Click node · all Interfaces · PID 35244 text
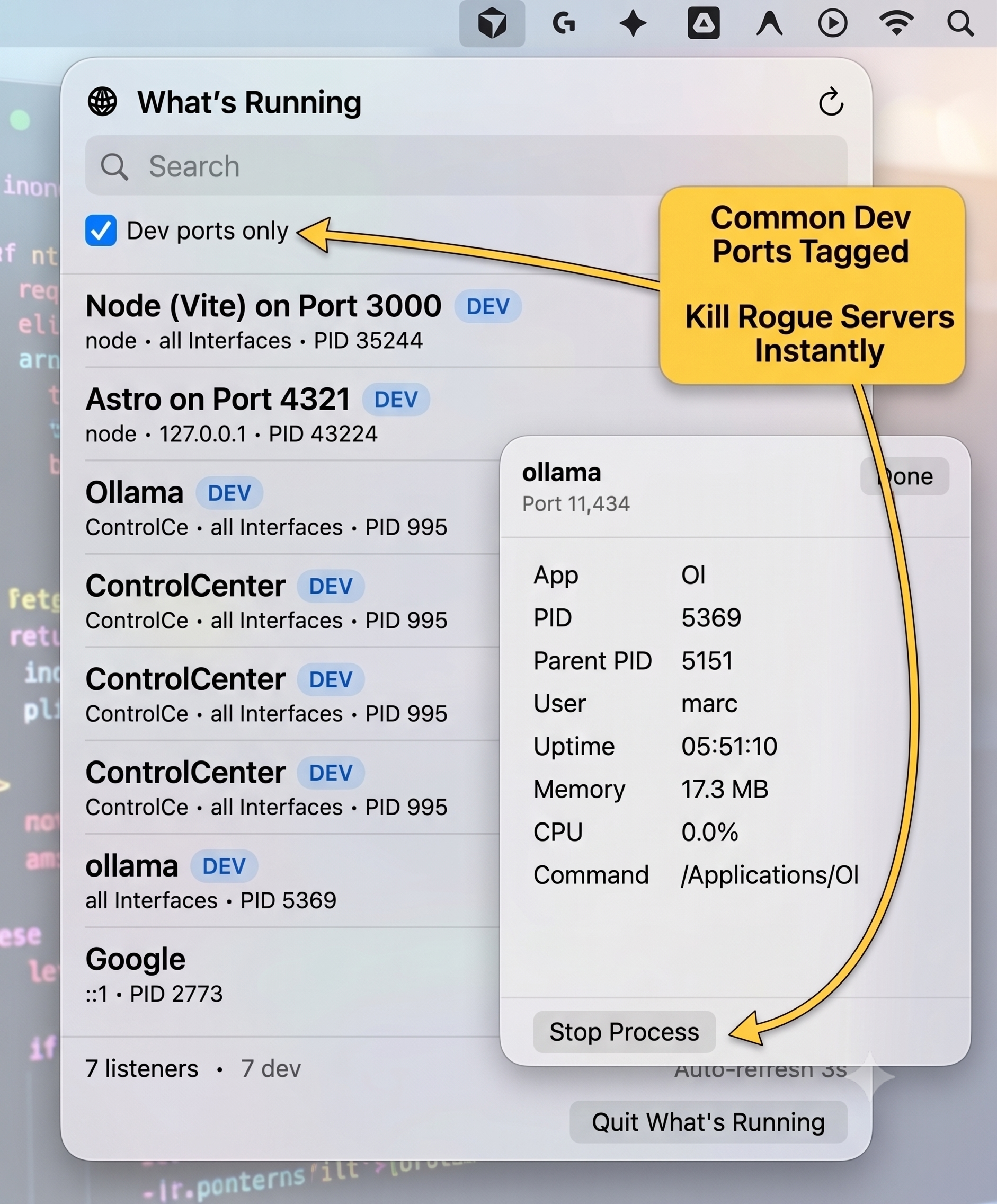 [x=254, y=341]
